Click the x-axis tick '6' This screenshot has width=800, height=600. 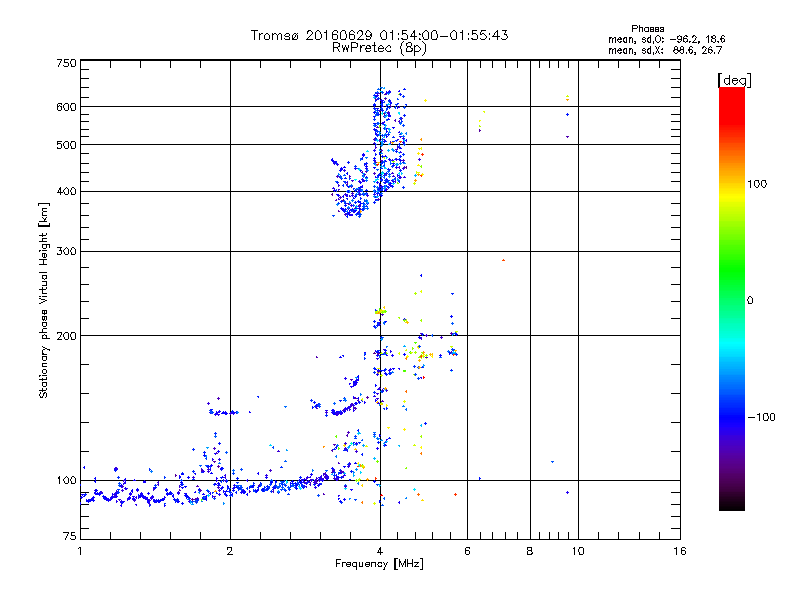tap(467, 551)
